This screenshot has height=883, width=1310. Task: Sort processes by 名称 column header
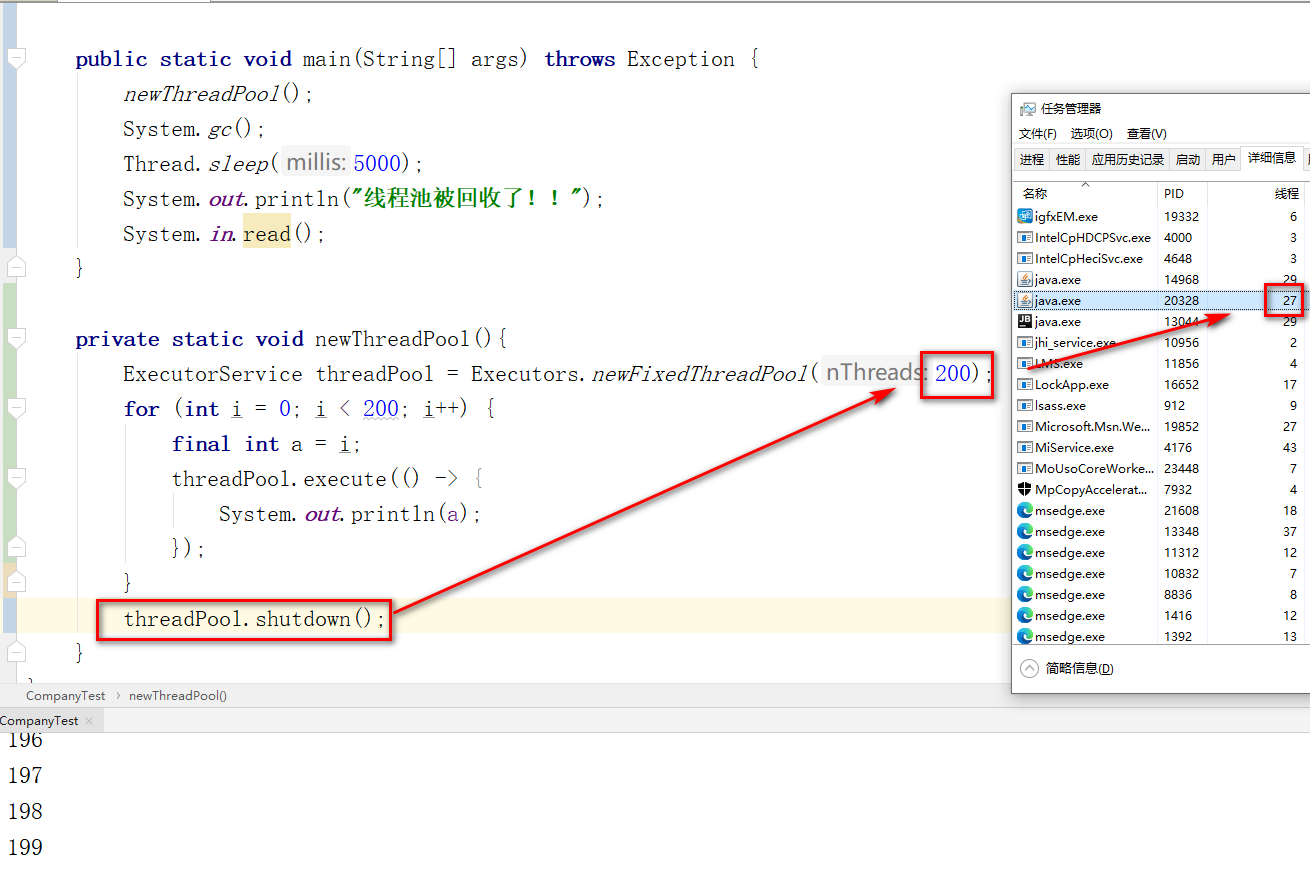[x=1086, y=193]
